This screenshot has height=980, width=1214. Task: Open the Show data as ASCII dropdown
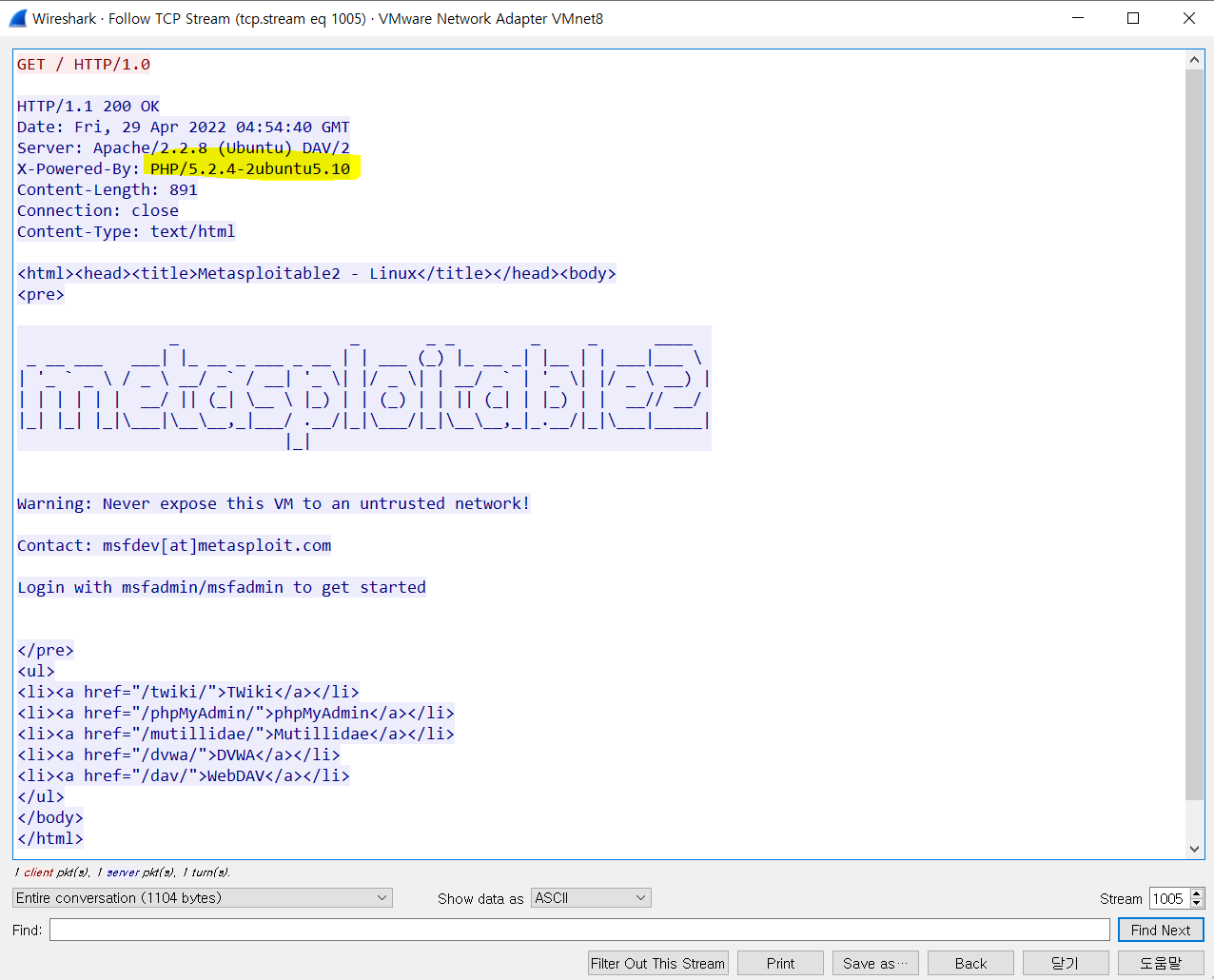pos(591,897)
